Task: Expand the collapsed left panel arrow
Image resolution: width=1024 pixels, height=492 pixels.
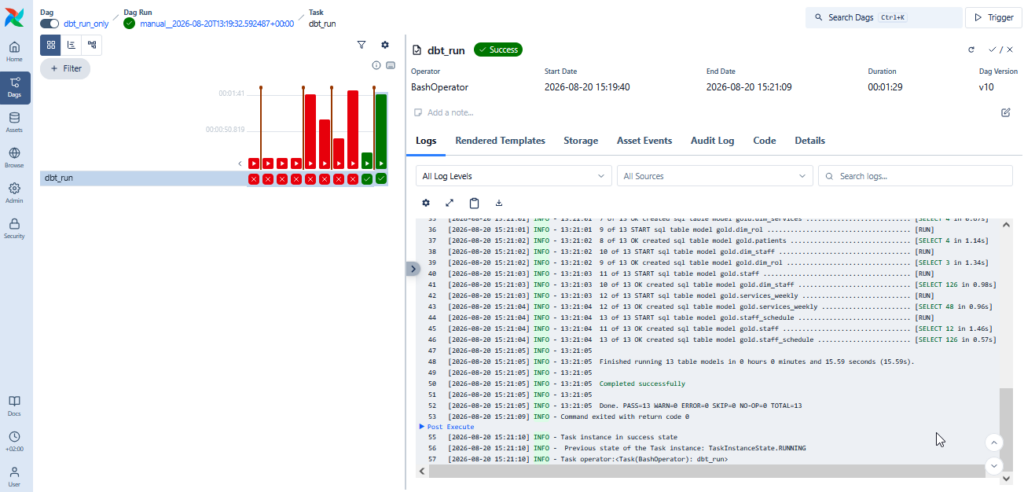Action: (x=413, y=269)
